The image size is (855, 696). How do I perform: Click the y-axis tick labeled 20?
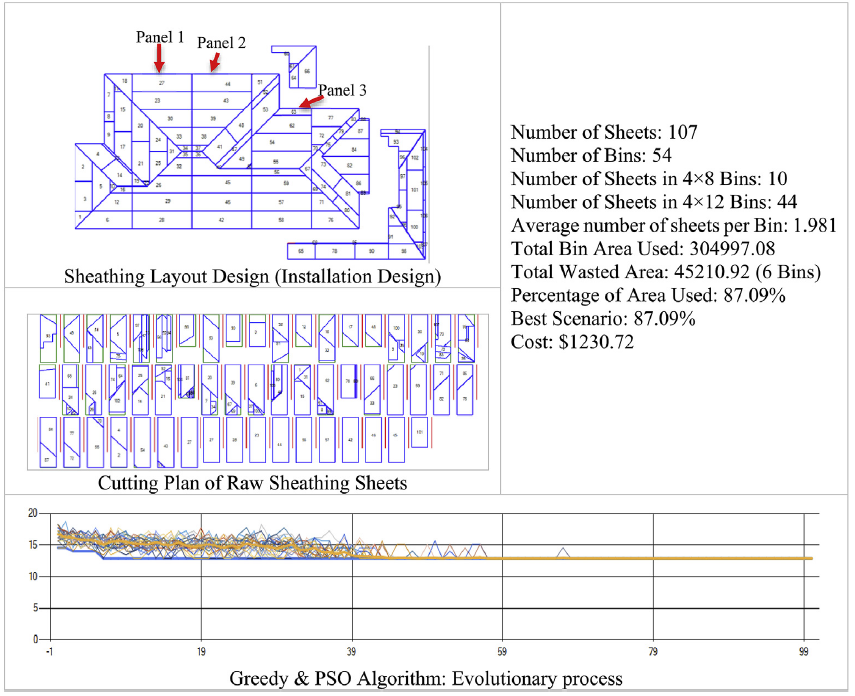31,513
